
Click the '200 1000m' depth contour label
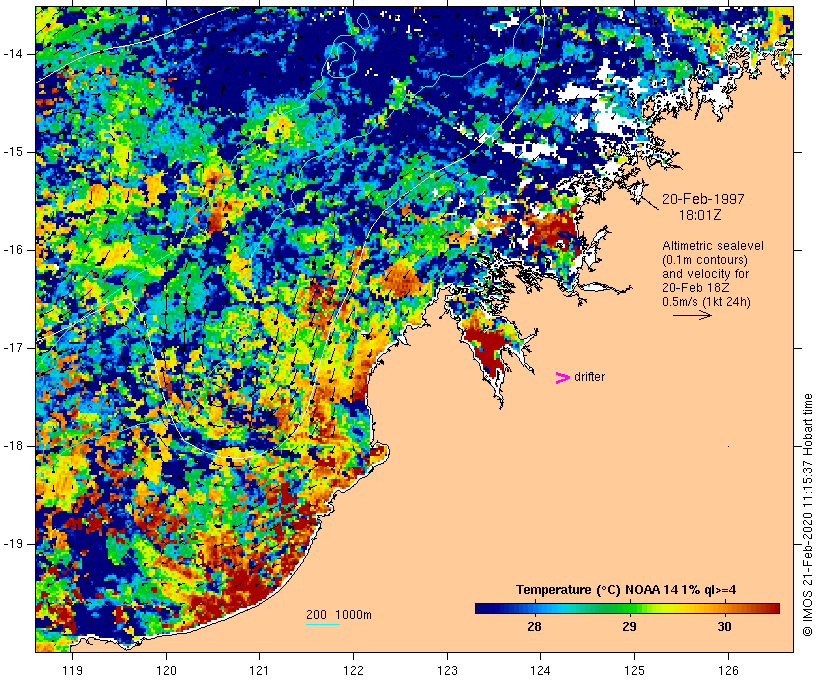click(x=339, y=615)
